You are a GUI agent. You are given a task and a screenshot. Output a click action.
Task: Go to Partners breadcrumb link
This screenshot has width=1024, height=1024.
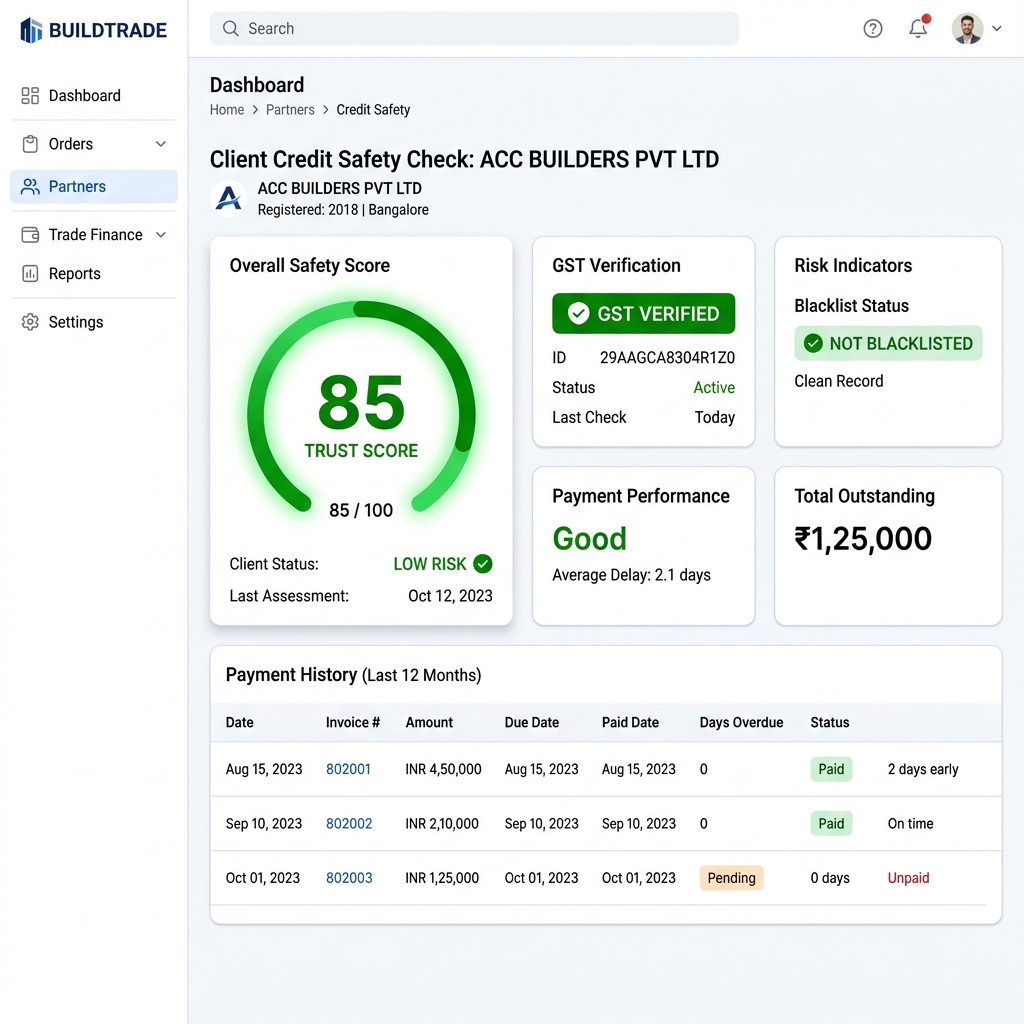pyautogui.click(x=290, y=110)
